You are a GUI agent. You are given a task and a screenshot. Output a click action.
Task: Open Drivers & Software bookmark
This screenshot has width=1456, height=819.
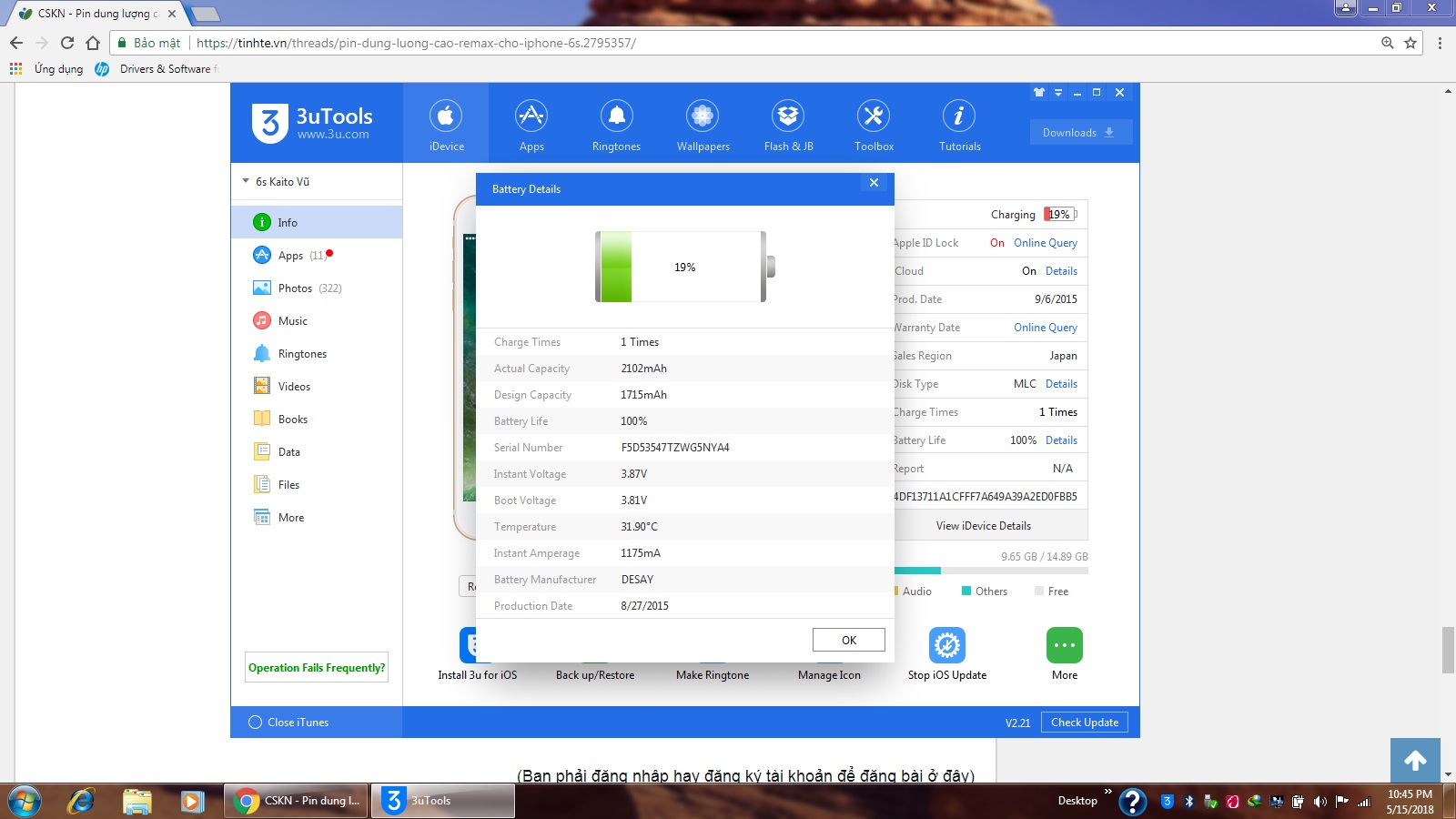[x=157, y=69]
